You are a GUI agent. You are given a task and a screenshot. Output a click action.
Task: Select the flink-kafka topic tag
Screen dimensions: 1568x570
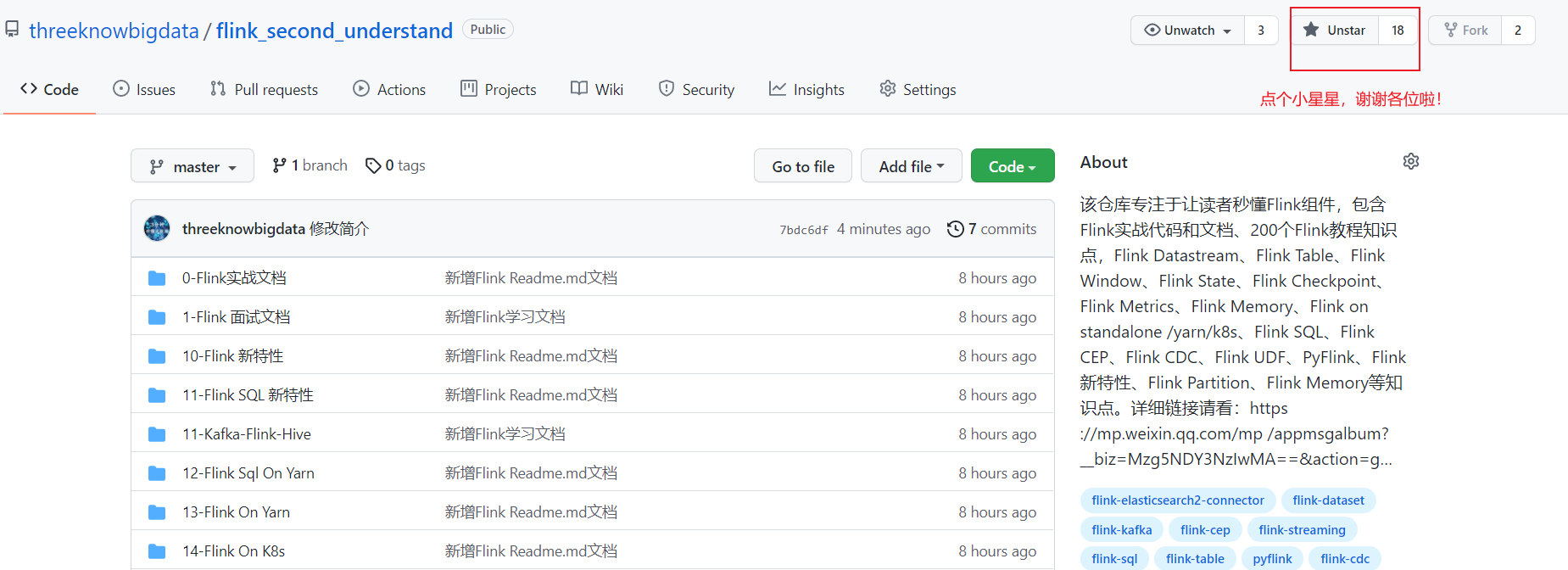click(x=1122, y=530)
